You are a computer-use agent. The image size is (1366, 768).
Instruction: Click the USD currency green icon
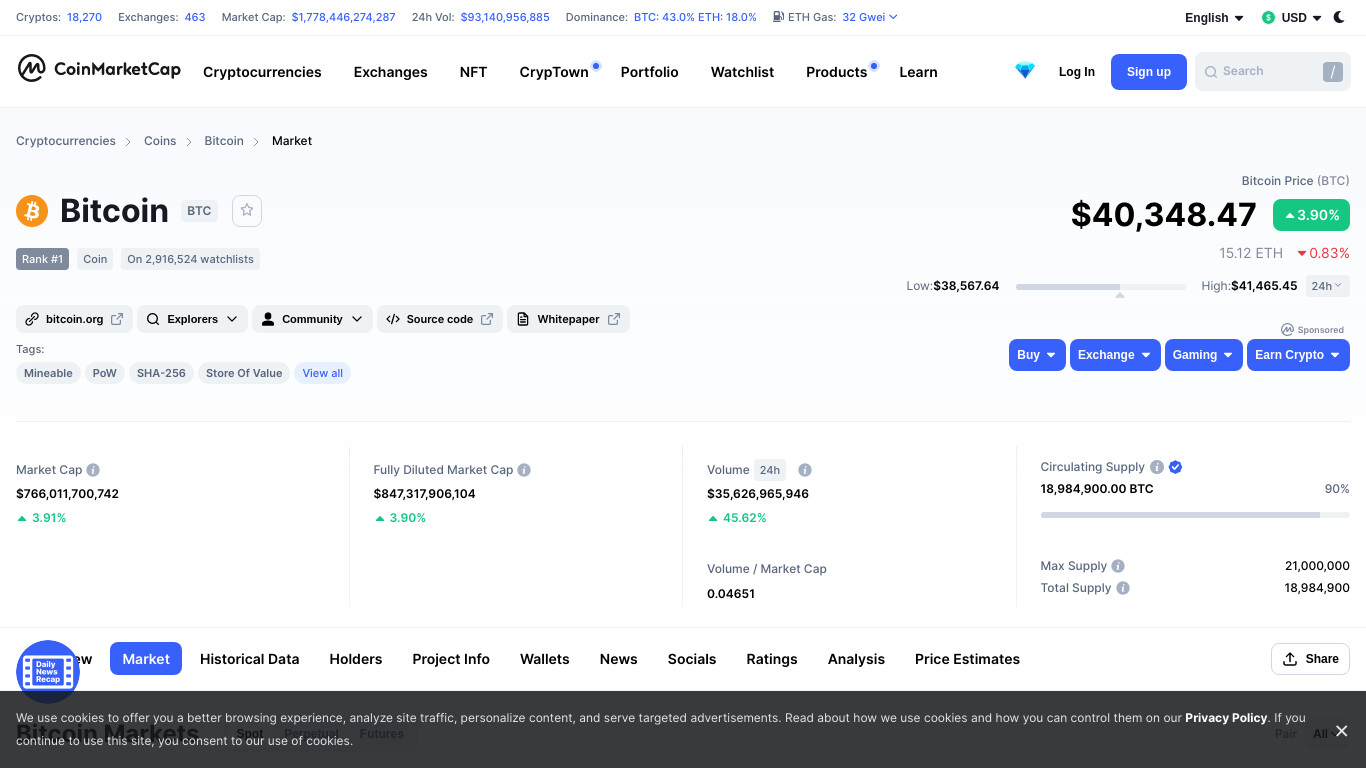(1268, 17)
